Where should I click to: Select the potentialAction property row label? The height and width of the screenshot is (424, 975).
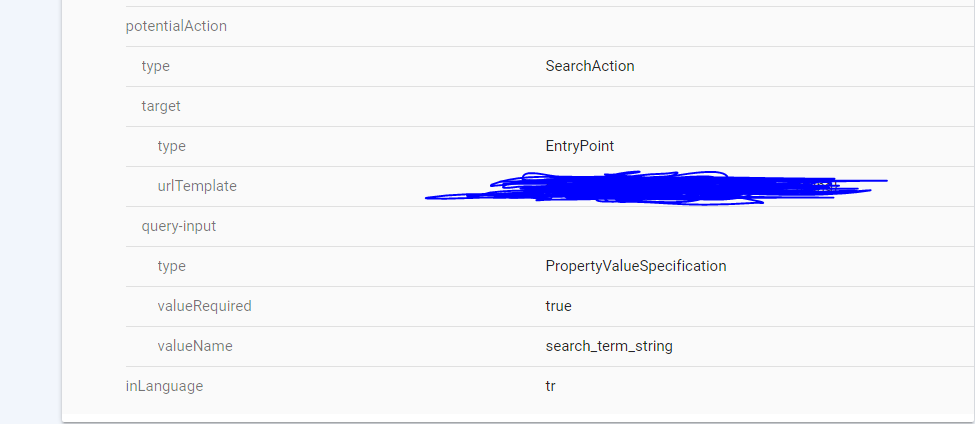click(176, 26)
